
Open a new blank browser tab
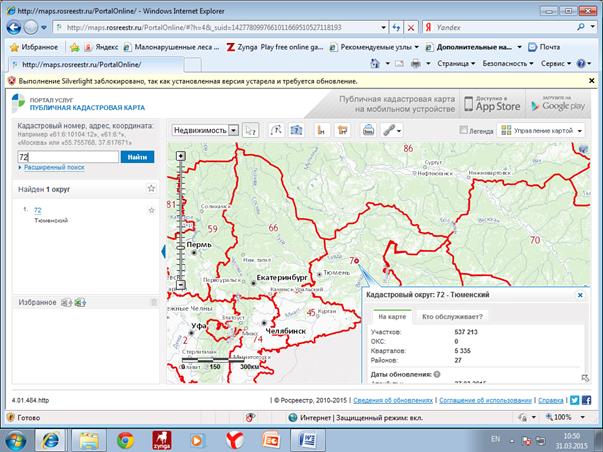[193, 65]
